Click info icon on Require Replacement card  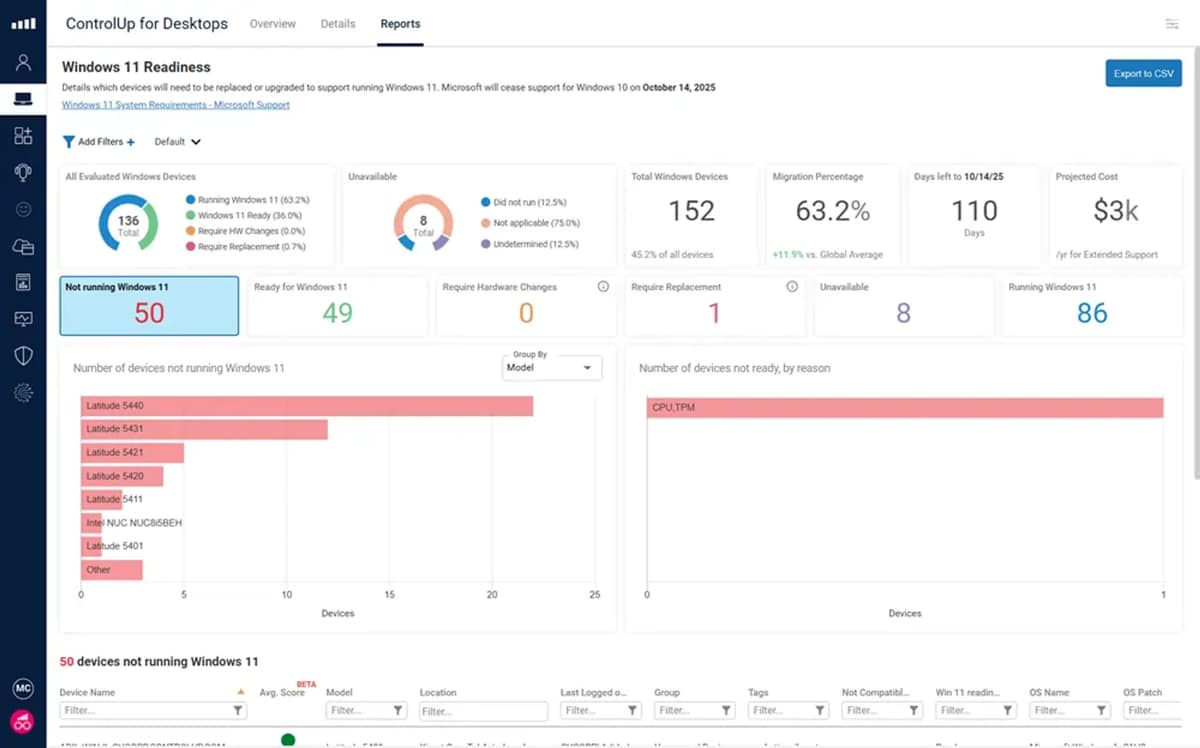click(x=792, y=287)
